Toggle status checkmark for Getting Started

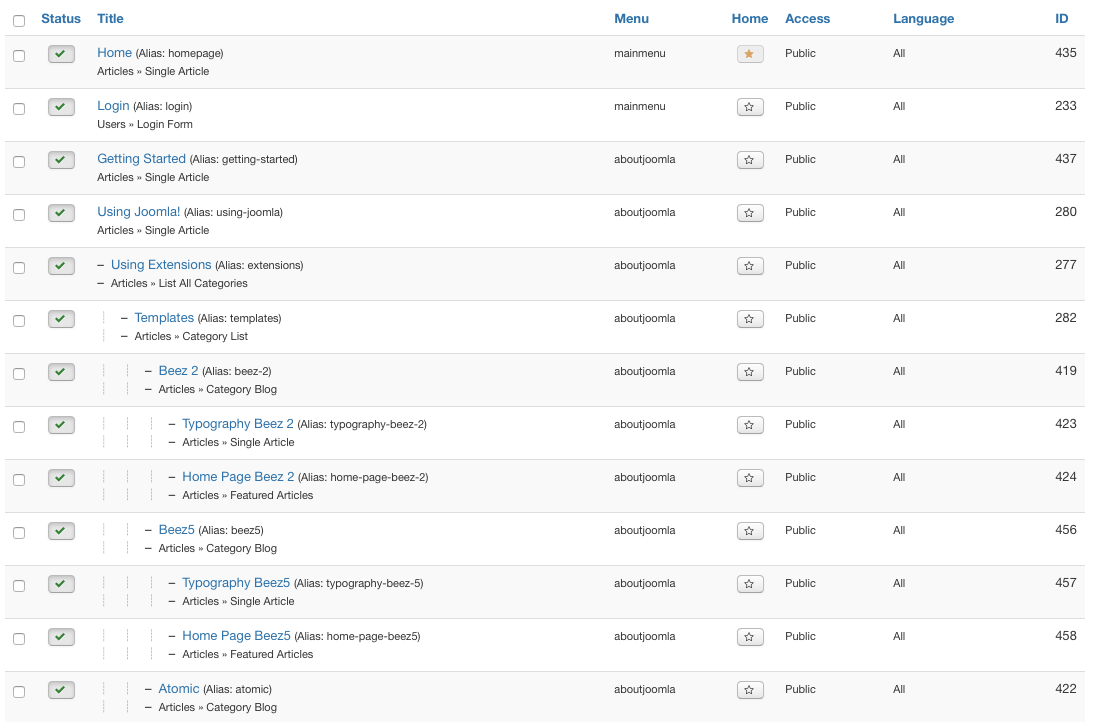pyautogui.click(x=61, y=160)
